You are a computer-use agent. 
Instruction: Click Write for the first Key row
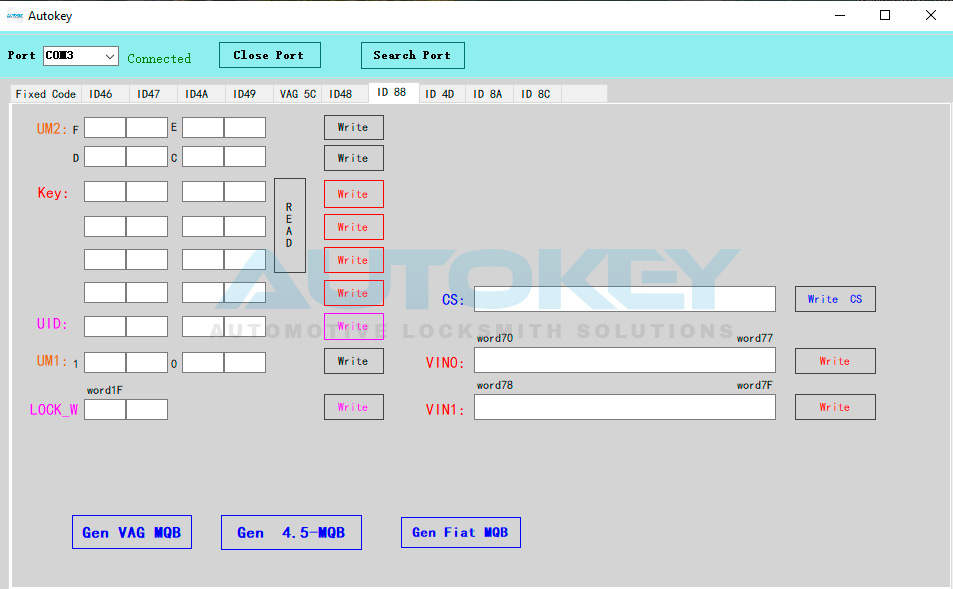pos(354,194)
